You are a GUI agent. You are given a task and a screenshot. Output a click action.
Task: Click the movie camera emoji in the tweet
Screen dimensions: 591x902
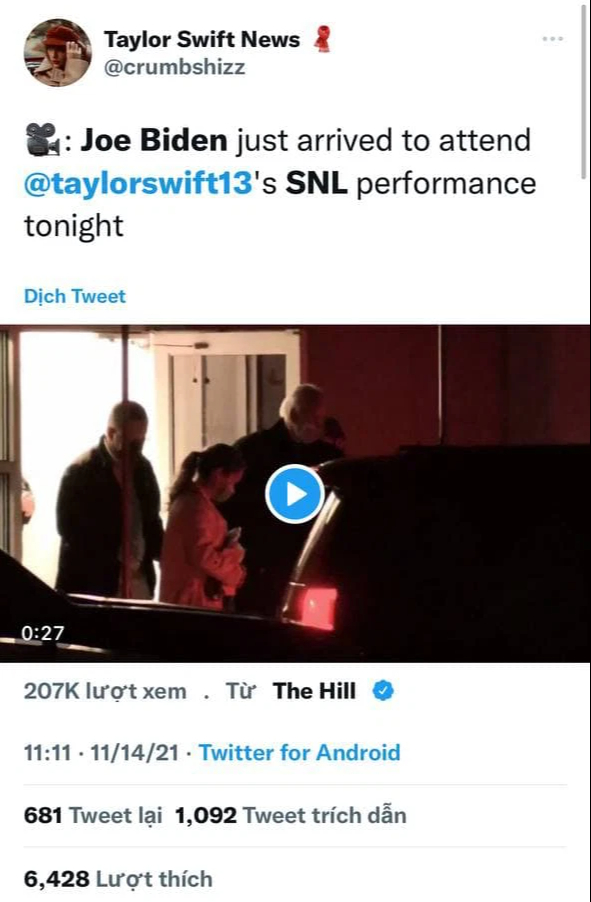click(43, 140)
